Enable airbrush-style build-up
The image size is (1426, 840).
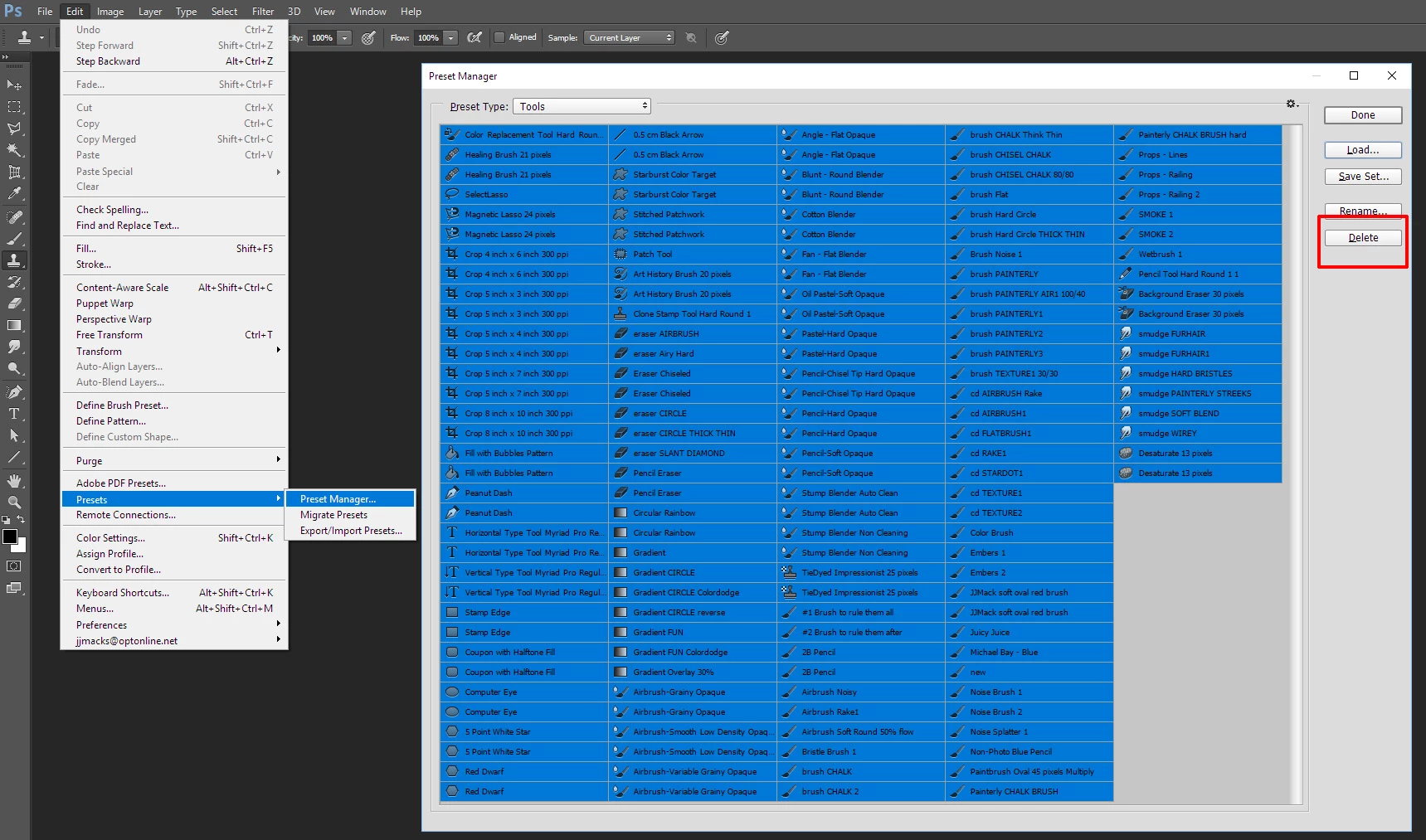(474, 37)
